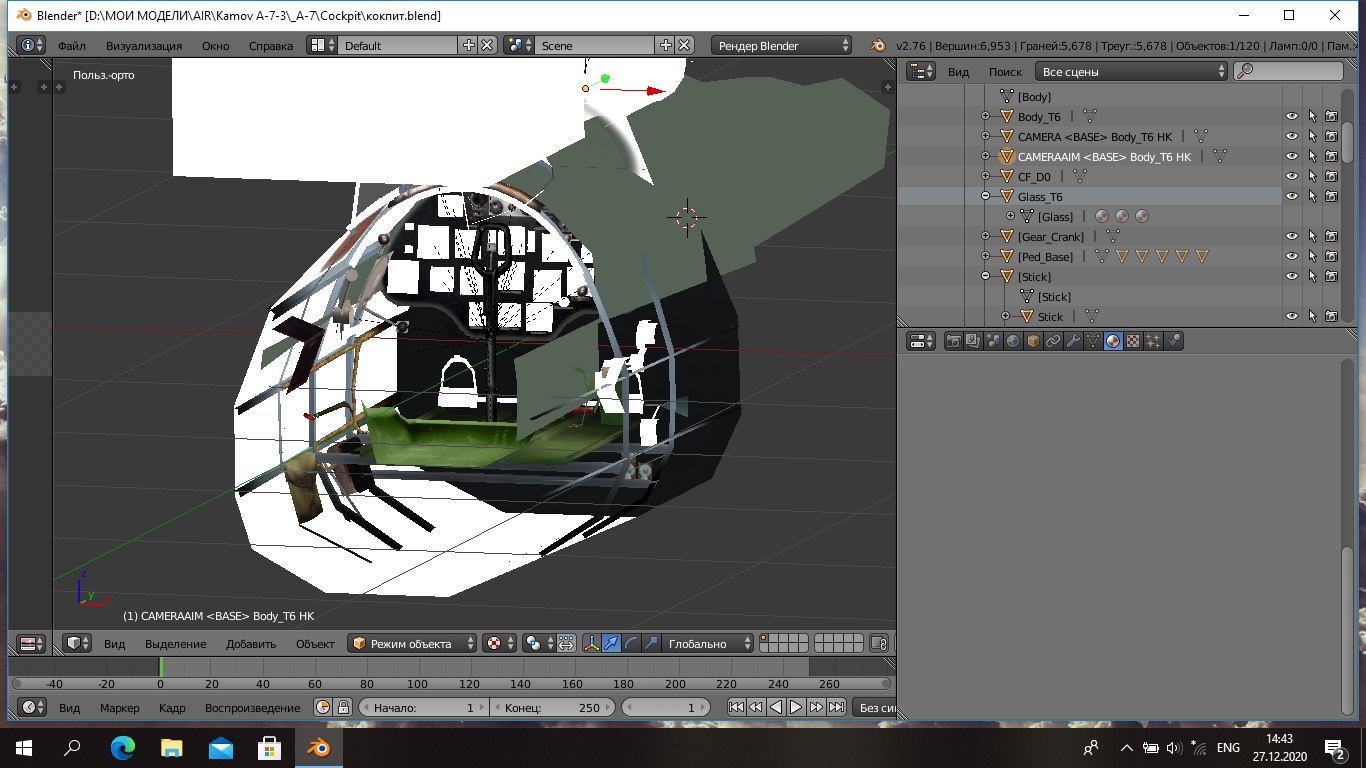Image resolution: width=1366 pixels, height=768 pixels.
Task: Open the Texture properties checker icon
Action: (x=1133, y=341)
